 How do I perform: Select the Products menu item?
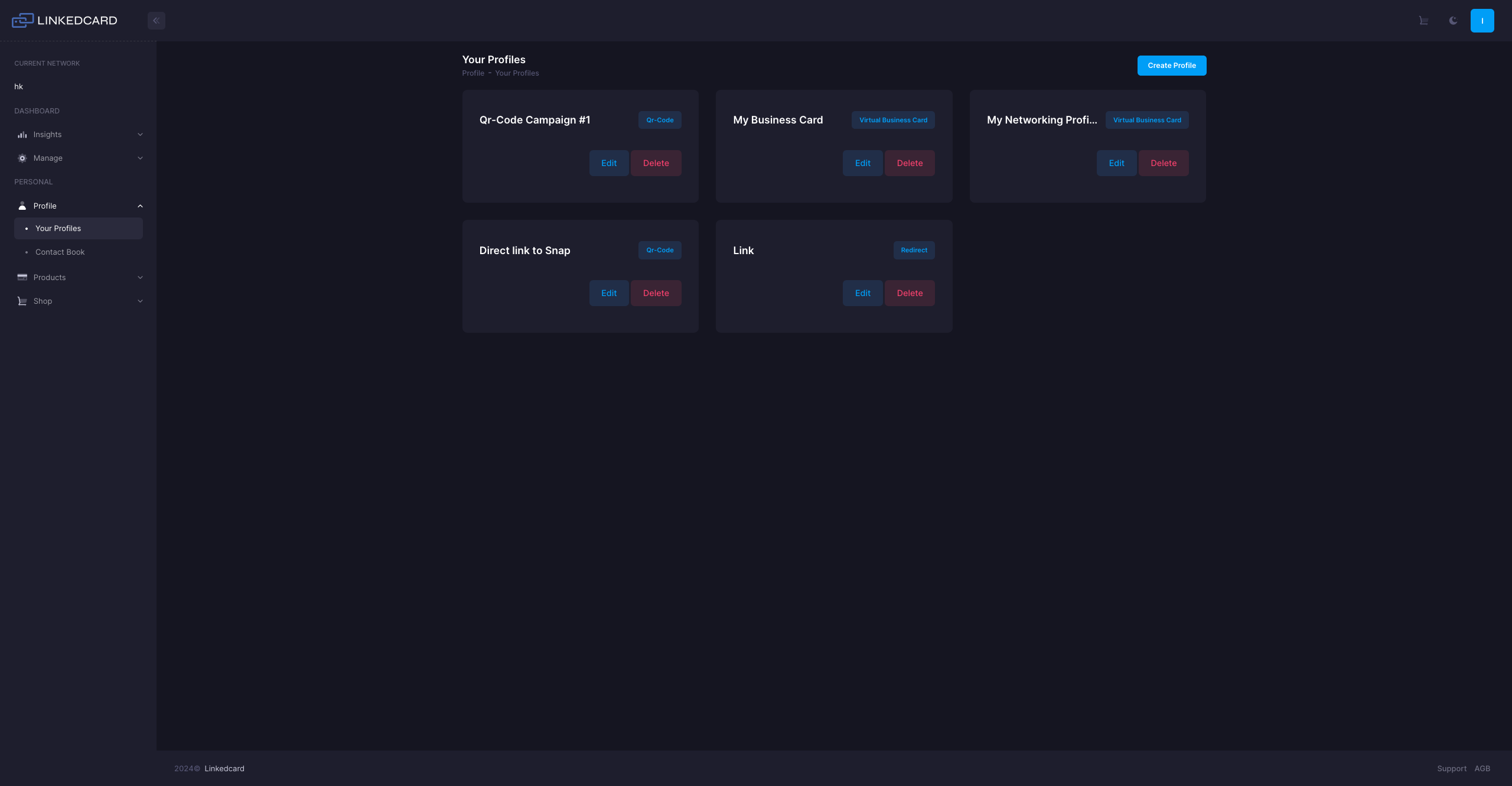[79, 277]
